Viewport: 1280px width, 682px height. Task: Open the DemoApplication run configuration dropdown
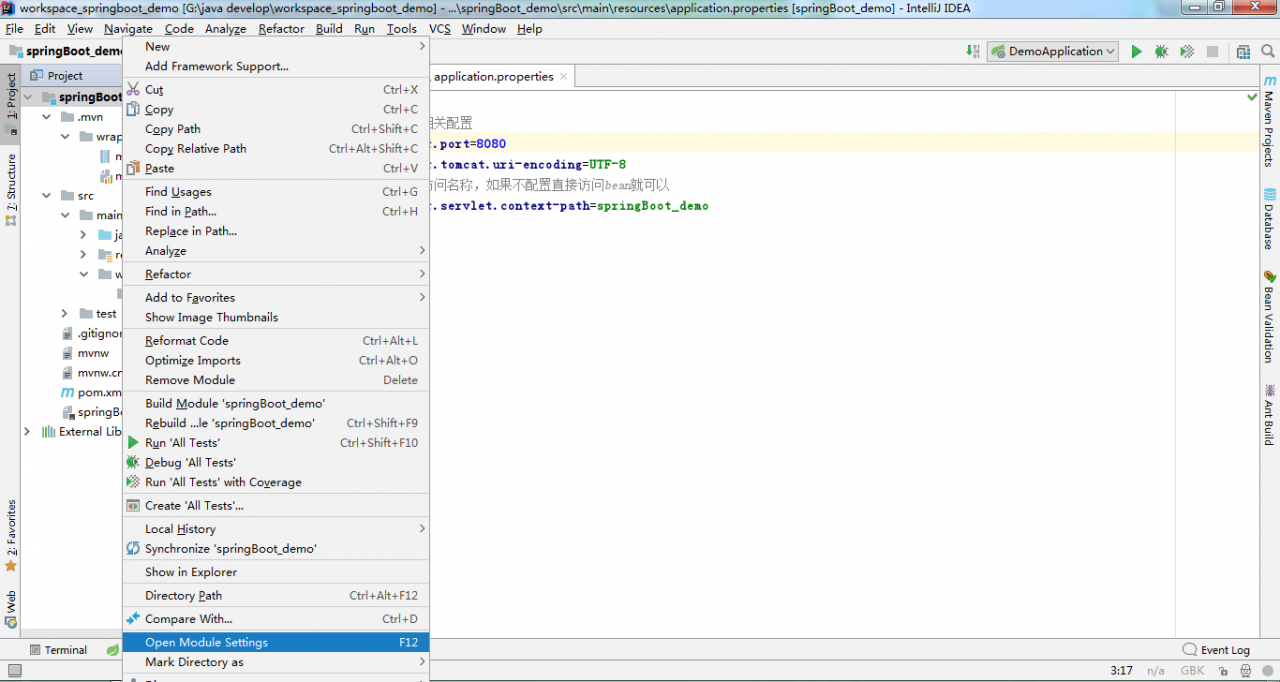click(1053, 51)
